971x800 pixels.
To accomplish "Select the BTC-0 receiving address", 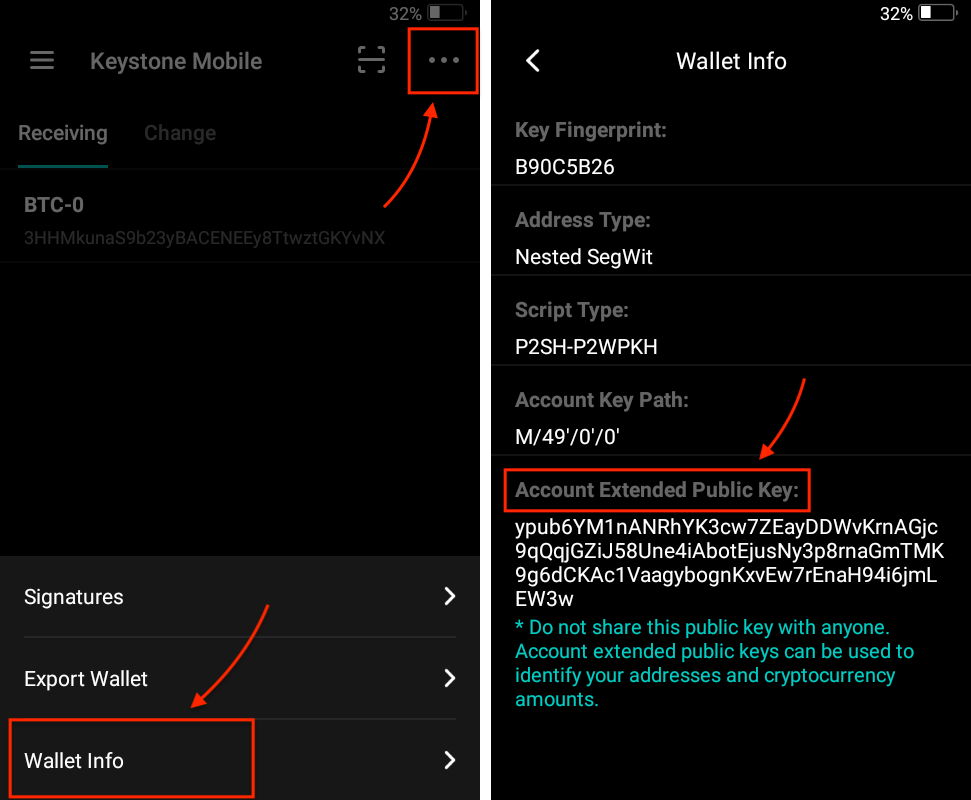I will coord(204,221).
